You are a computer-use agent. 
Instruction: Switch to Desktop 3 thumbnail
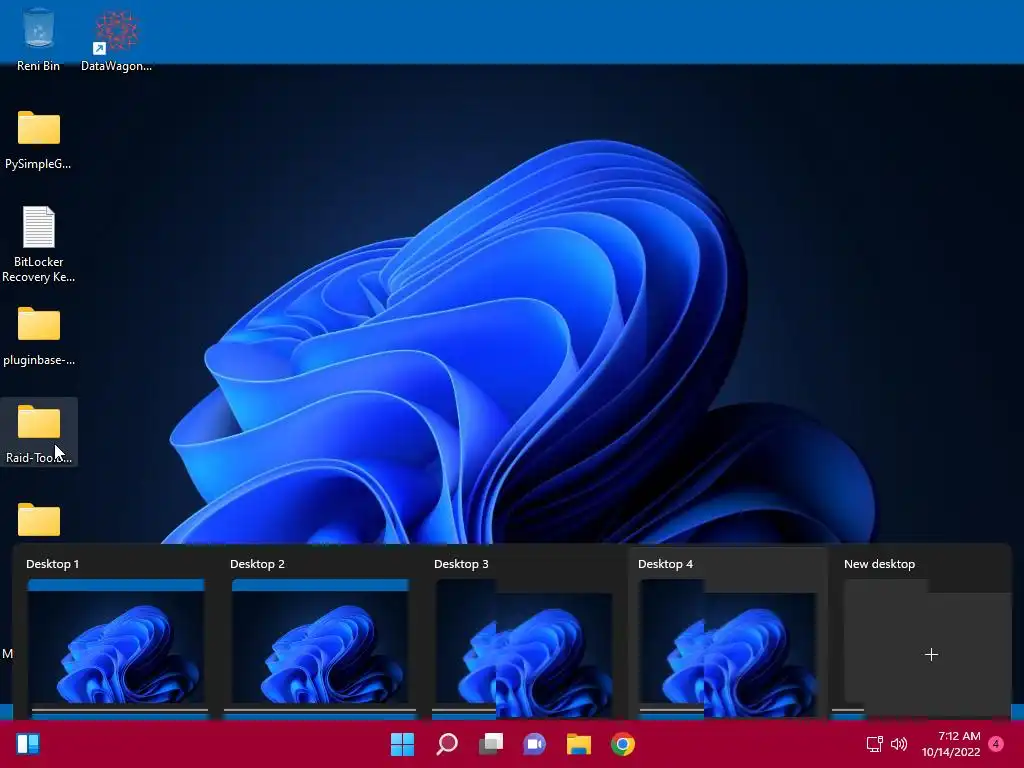pos(524,647)
